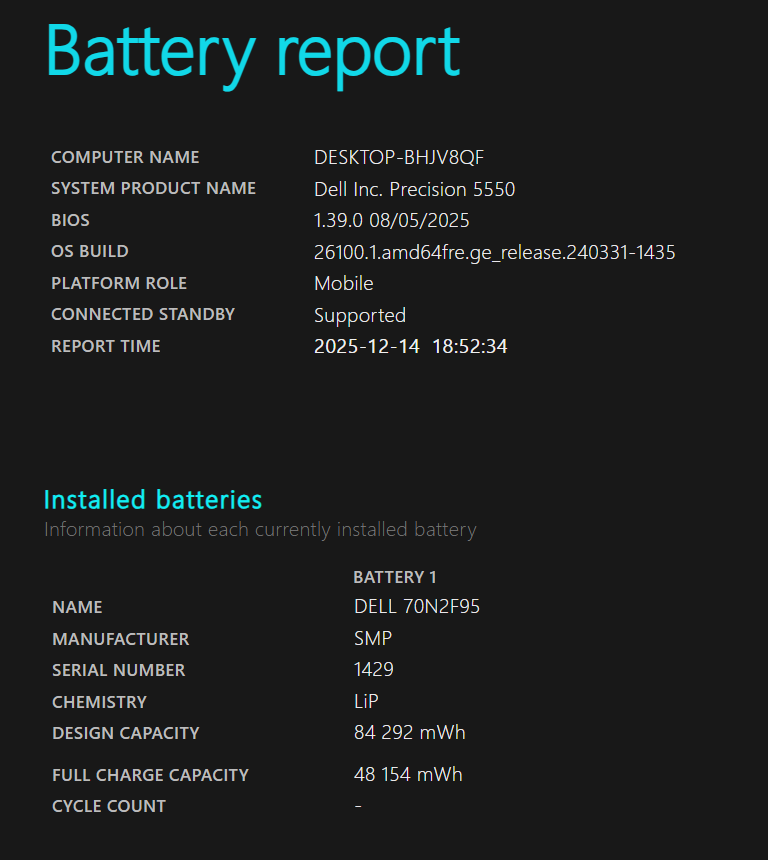Image resolution: width=768 pixels, height=860 pixels.
Task: Click the installed battery information subtitle
Action: point(260,529)
